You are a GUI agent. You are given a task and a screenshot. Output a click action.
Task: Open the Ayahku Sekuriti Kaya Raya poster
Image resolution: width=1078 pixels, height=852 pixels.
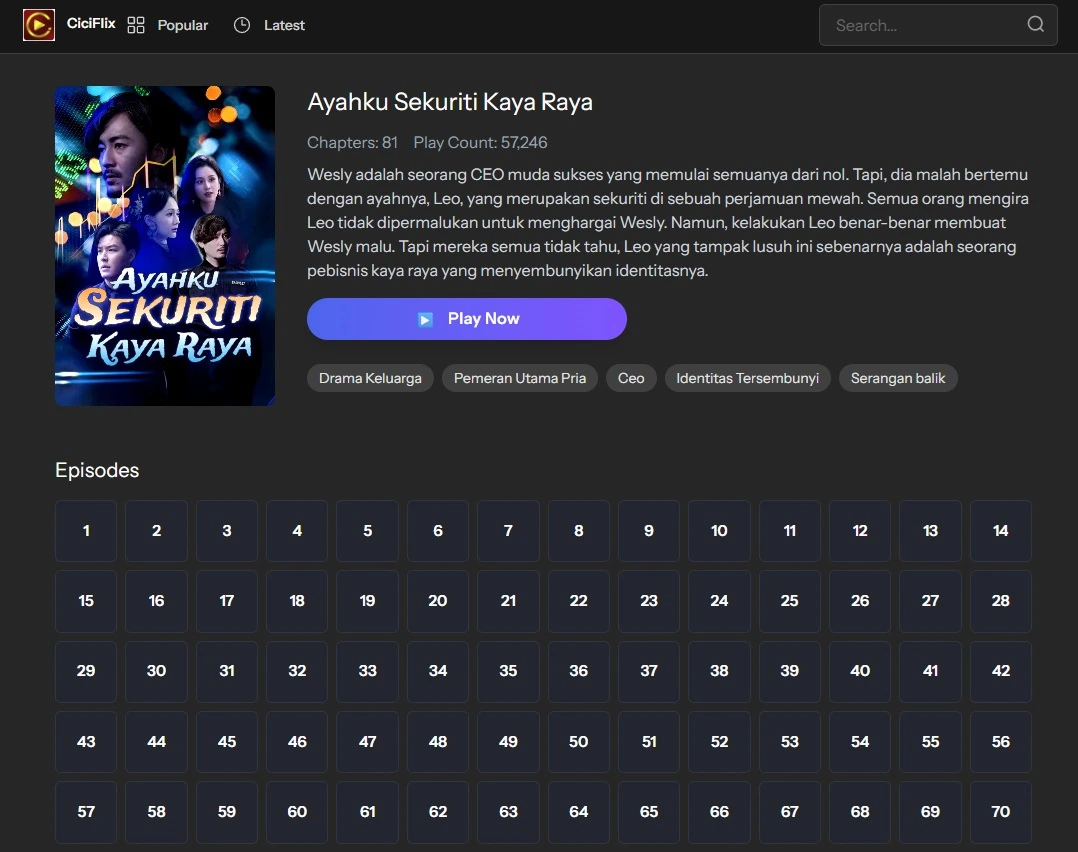[x=165, y=246]
